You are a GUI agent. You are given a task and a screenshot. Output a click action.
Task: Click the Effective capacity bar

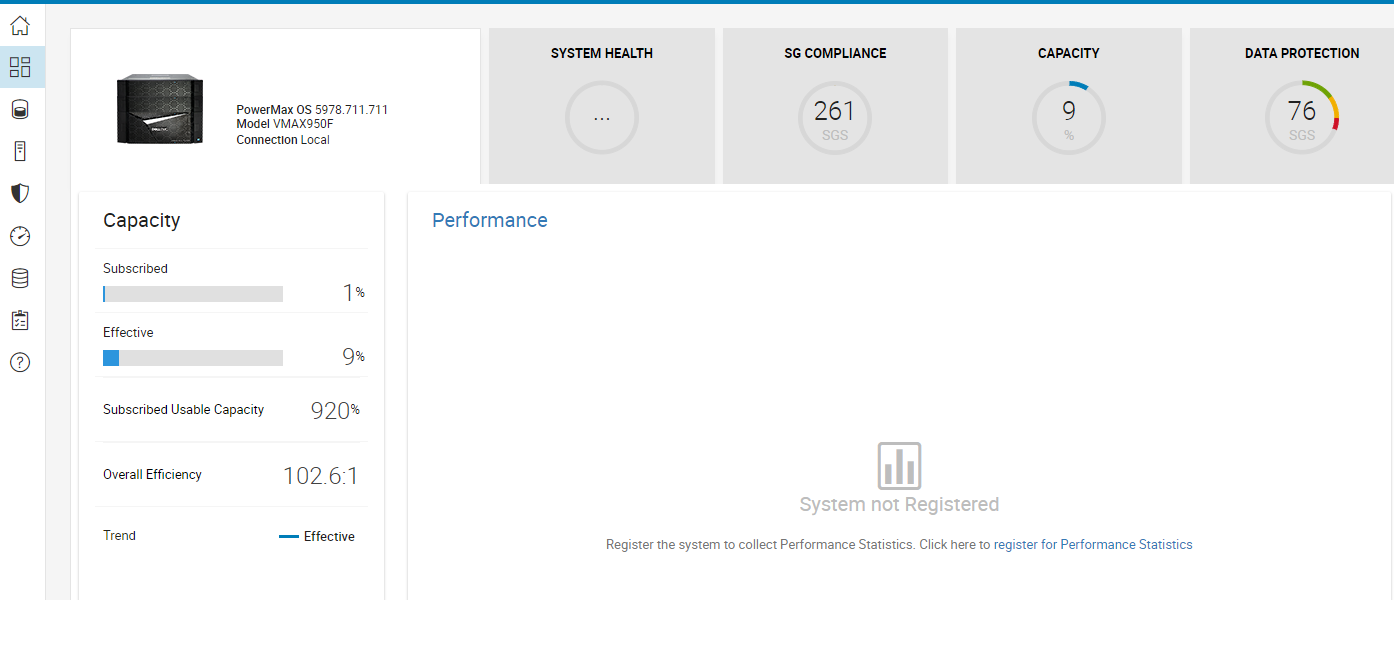(192, 357)
